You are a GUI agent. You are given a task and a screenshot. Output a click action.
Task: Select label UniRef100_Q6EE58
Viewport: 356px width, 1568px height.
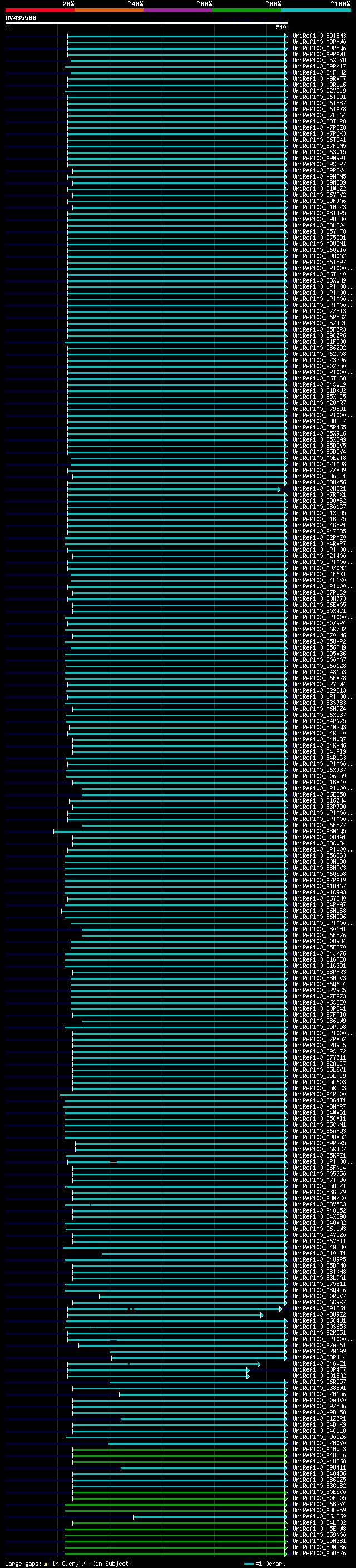pos(319,794)
